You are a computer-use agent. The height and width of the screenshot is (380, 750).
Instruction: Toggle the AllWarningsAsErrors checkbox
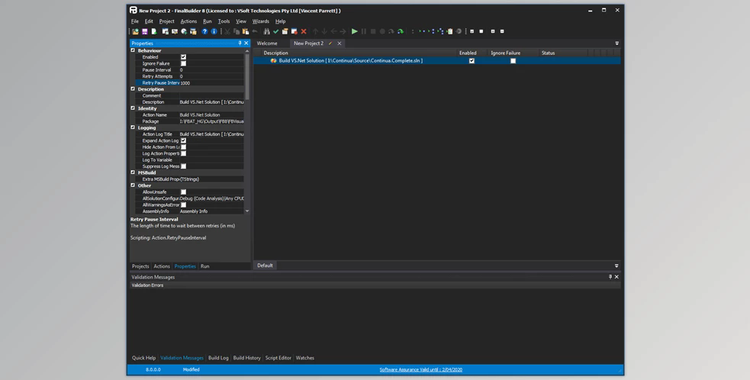tap(183, 205)
